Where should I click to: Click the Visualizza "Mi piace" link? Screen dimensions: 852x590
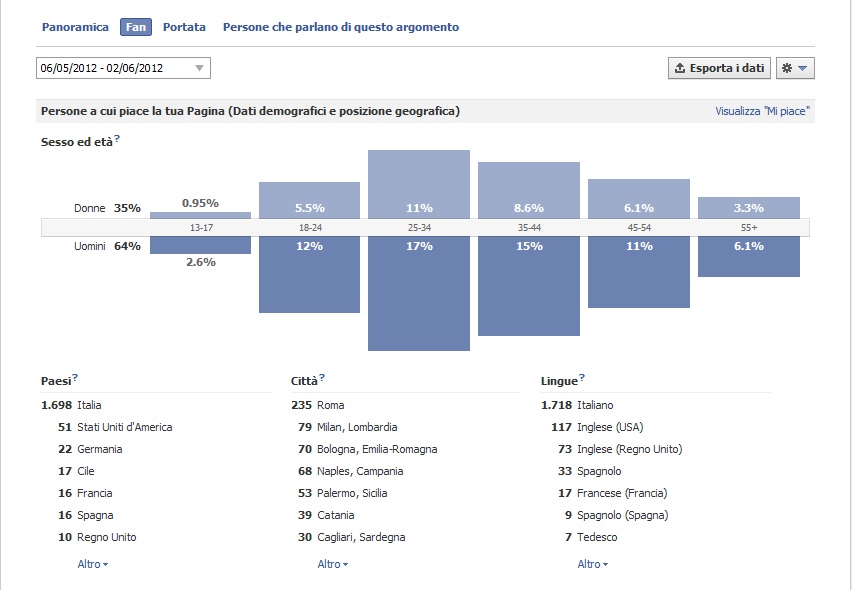click(762, 111)
